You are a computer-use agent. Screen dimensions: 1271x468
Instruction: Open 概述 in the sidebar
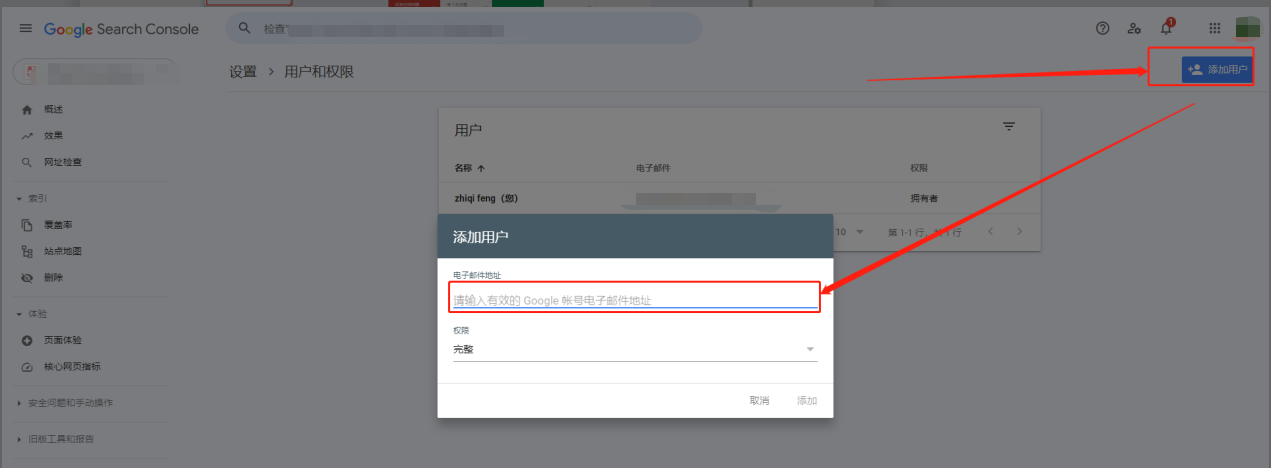coord(54,109)
